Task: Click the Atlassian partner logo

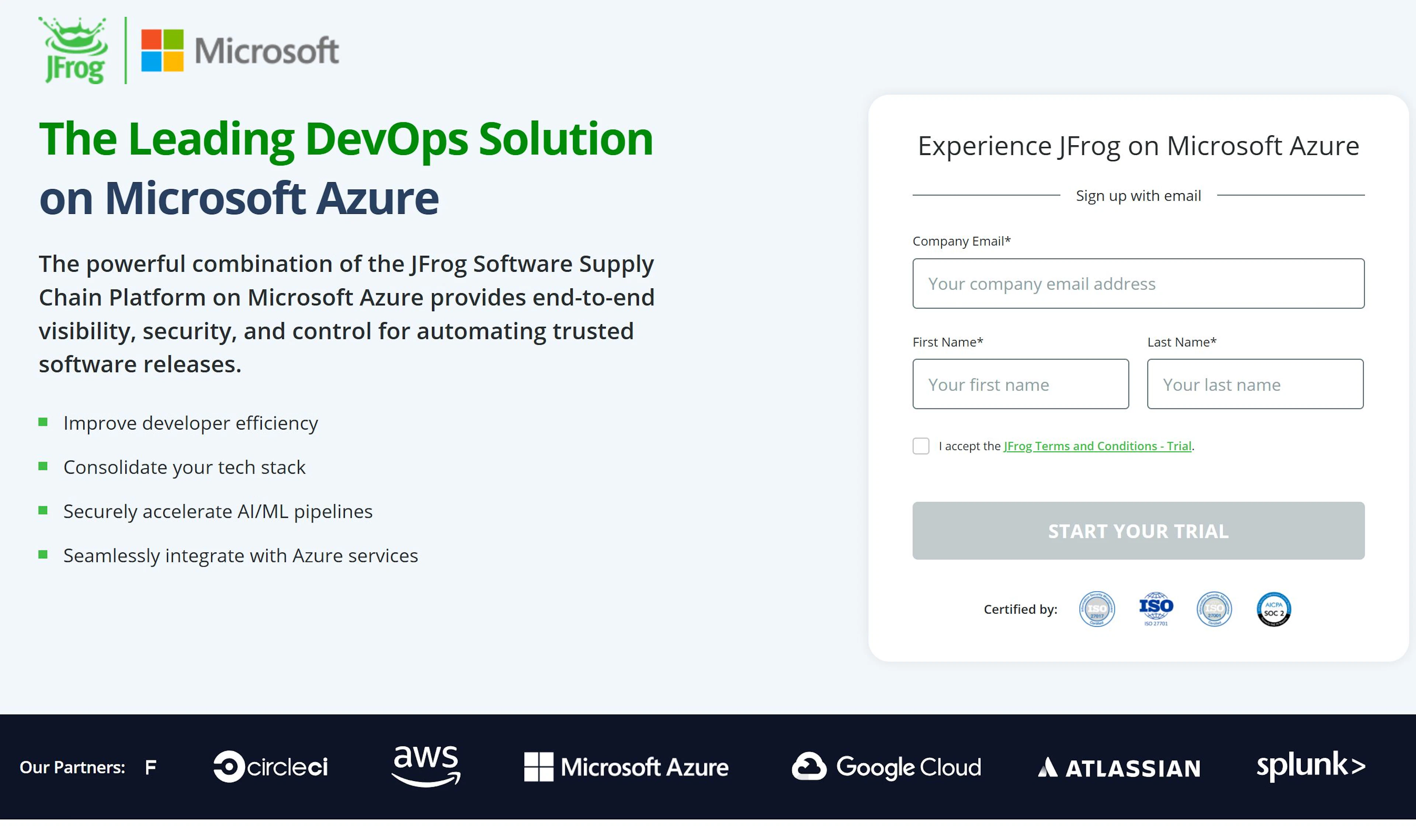Action: 1119,768
